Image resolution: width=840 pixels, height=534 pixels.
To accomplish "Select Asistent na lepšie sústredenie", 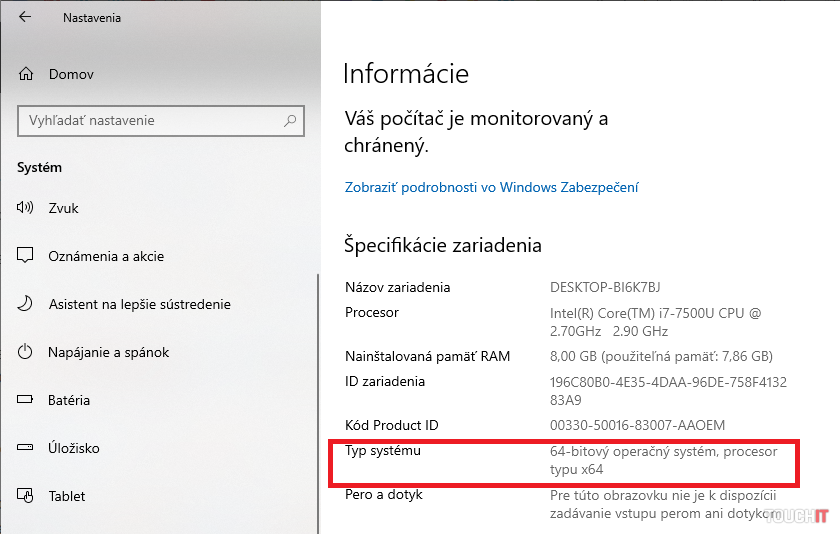I will coord(139,304).
